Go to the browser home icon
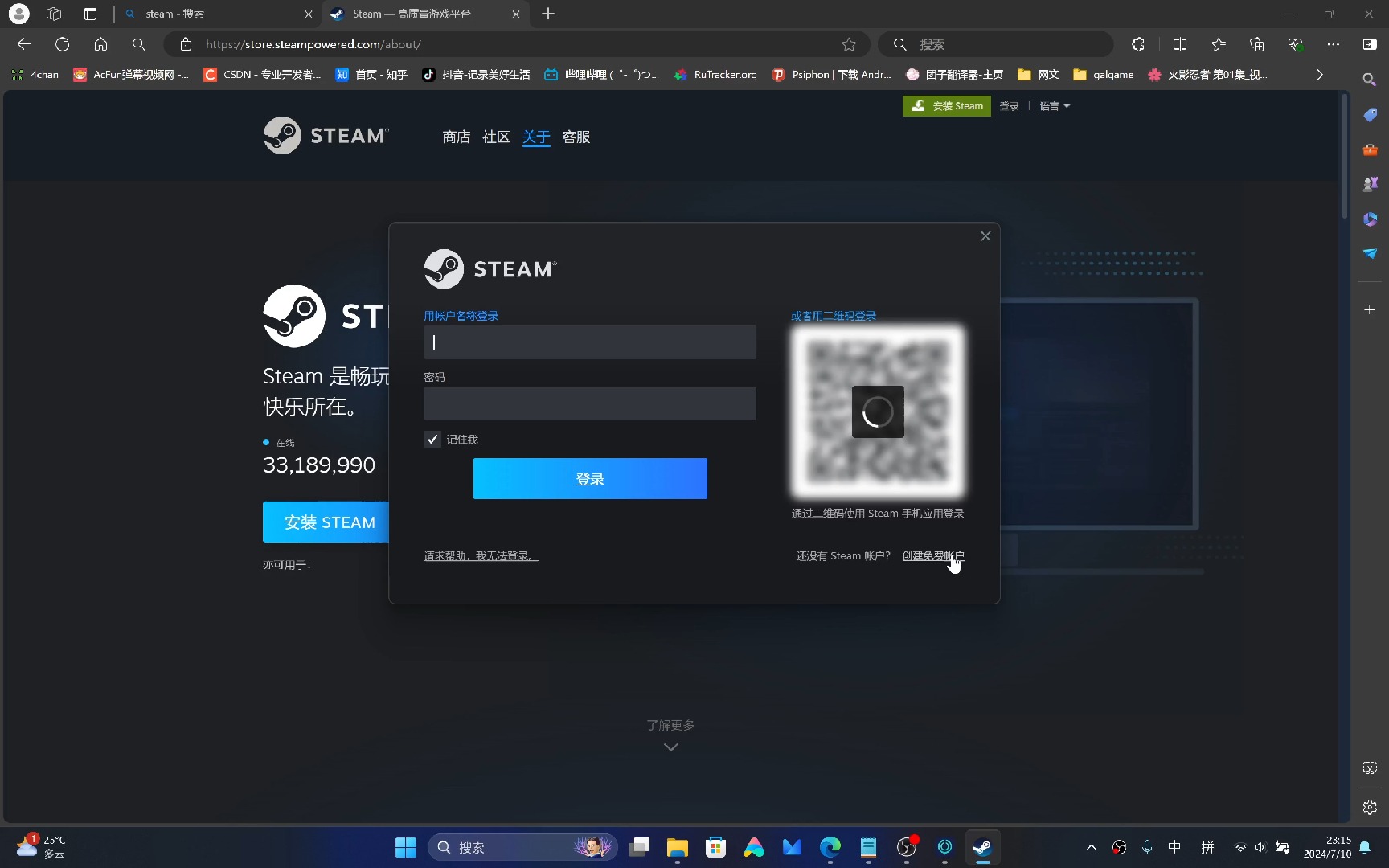This screenshot has width=1389, height=868. (x=100, y=44)
